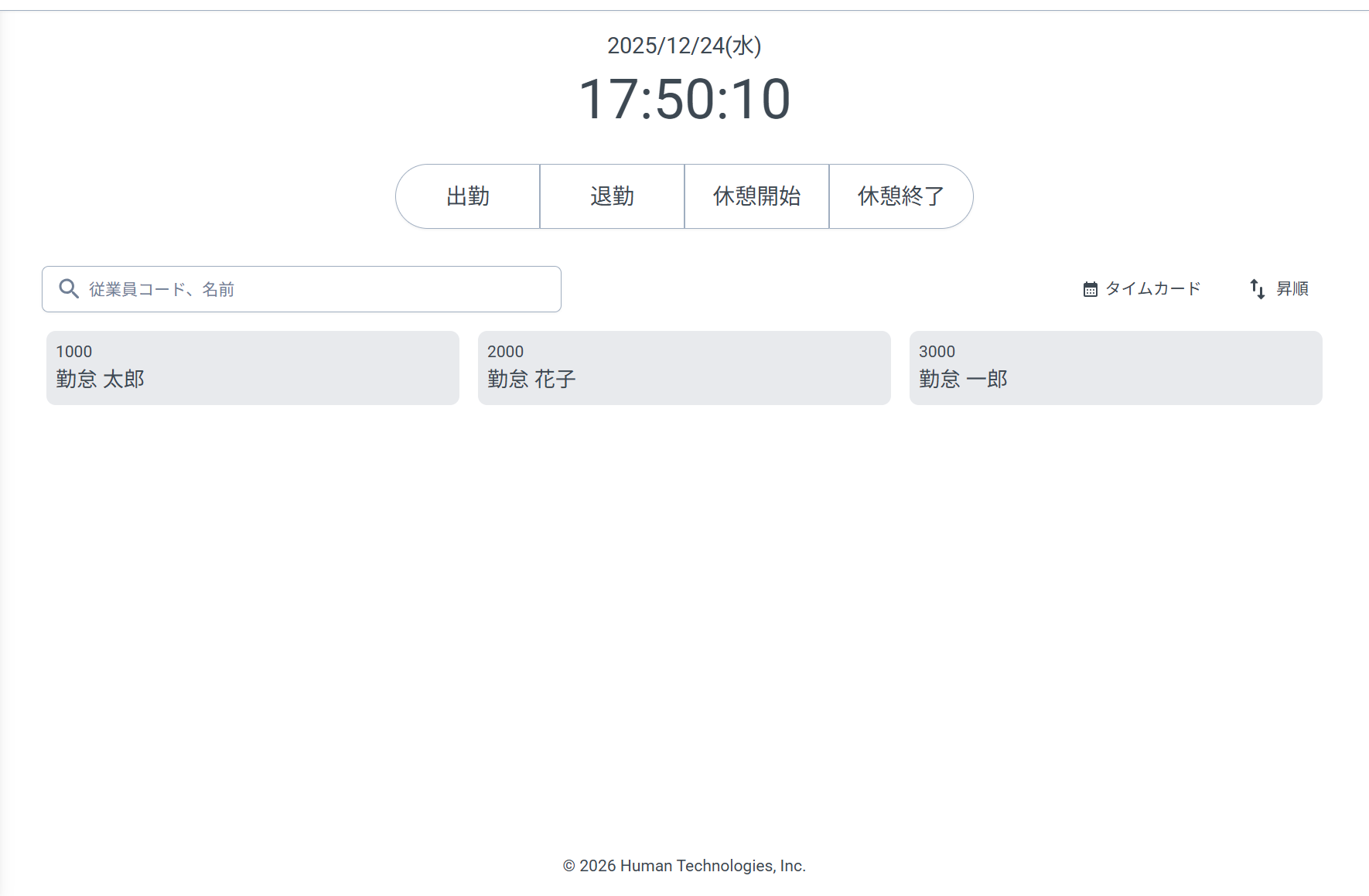Switch to the 休憩終了 tab

[900, 196]
